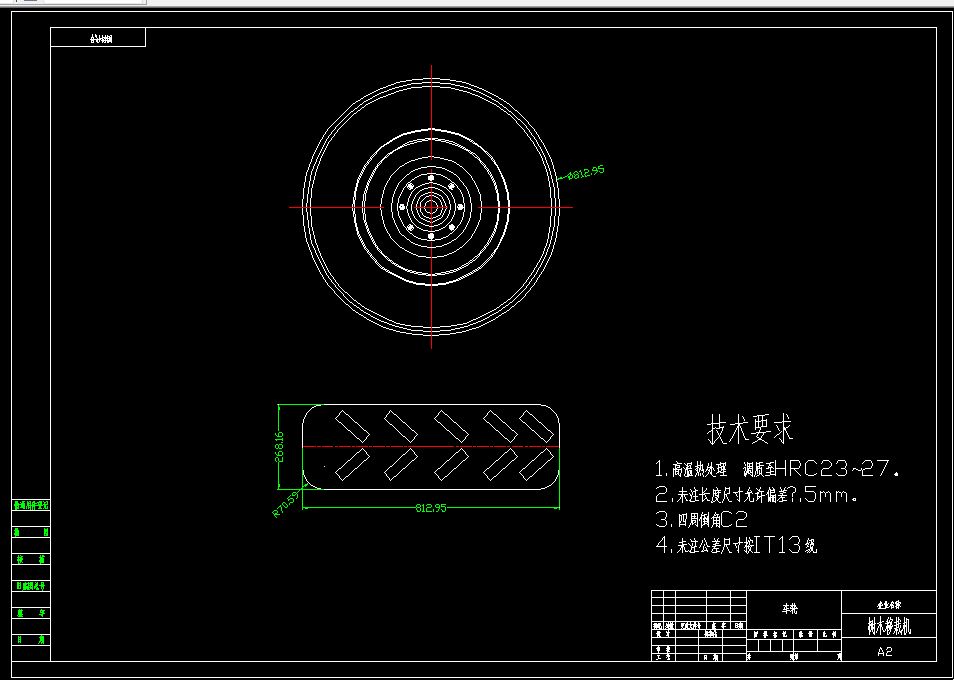Select the 268.16 vertical height dimension

click(x=280, y=447)
